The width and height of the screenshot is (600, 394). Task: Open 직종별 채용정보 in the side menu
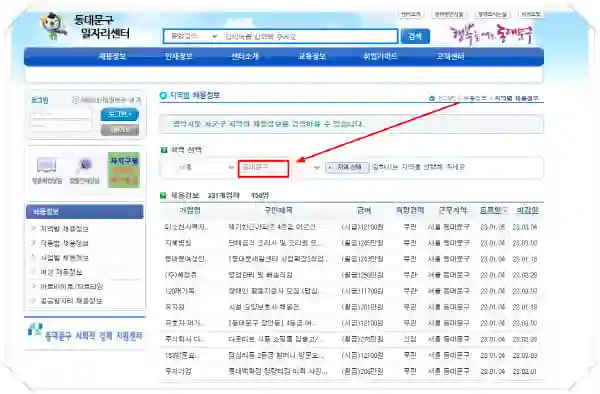coord(64,243)
